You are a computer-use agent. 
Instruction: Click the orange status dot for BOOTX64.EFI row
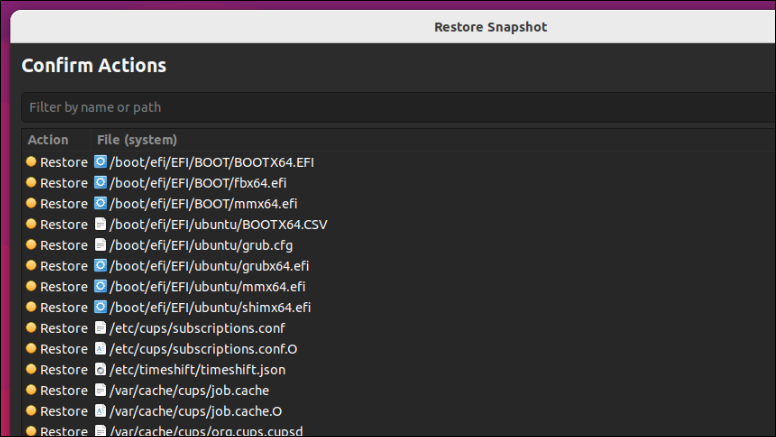click(31, 161)
